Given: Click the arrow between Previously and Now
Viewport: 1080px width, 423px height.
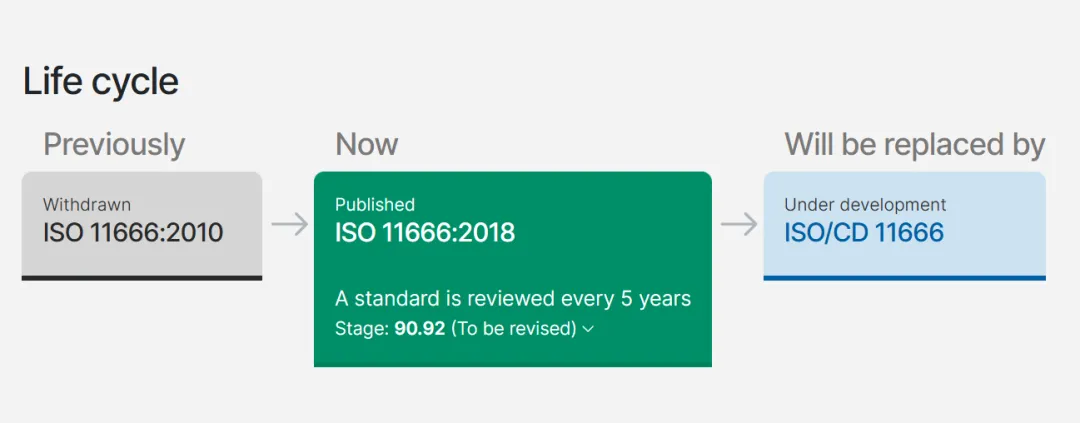Looking at the screenshot, I should [x=289, y=225].
